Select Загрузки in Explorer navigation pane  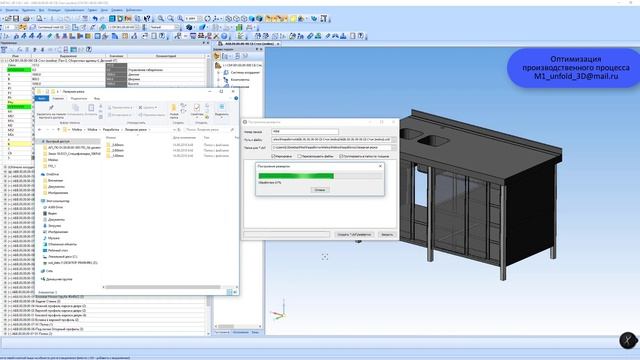pyautogui.click(x=54, y=225)
